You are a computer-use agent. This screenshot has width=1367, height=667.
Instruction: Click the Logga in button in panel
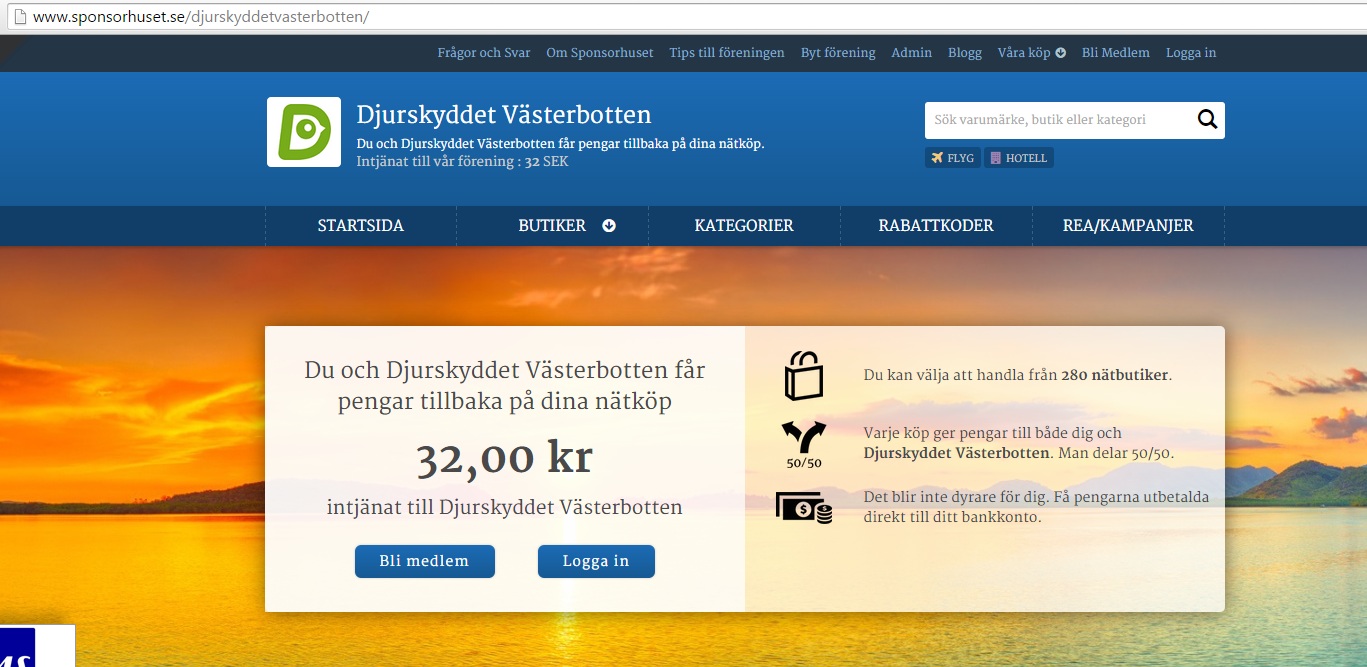point(596,561)
